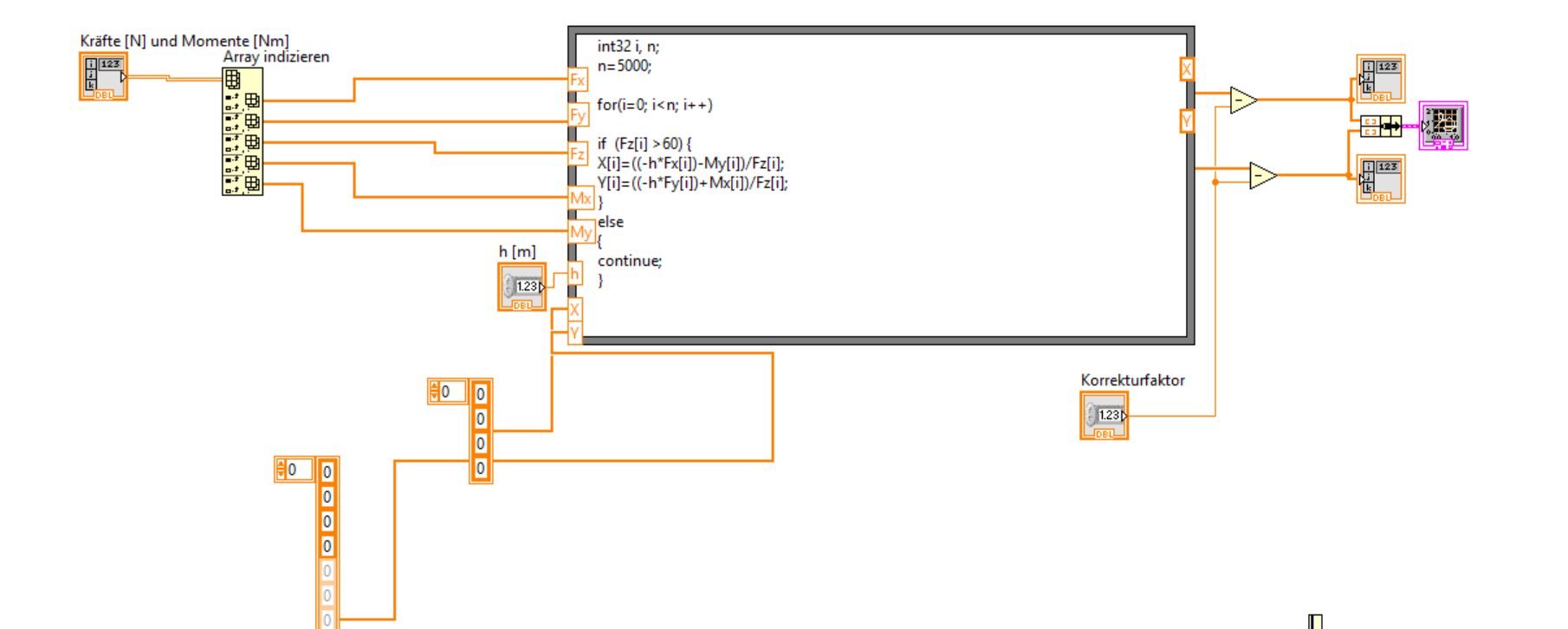
Task: Select the lower Subtract node near the wire junction
Action: (x=1263, y=176)
